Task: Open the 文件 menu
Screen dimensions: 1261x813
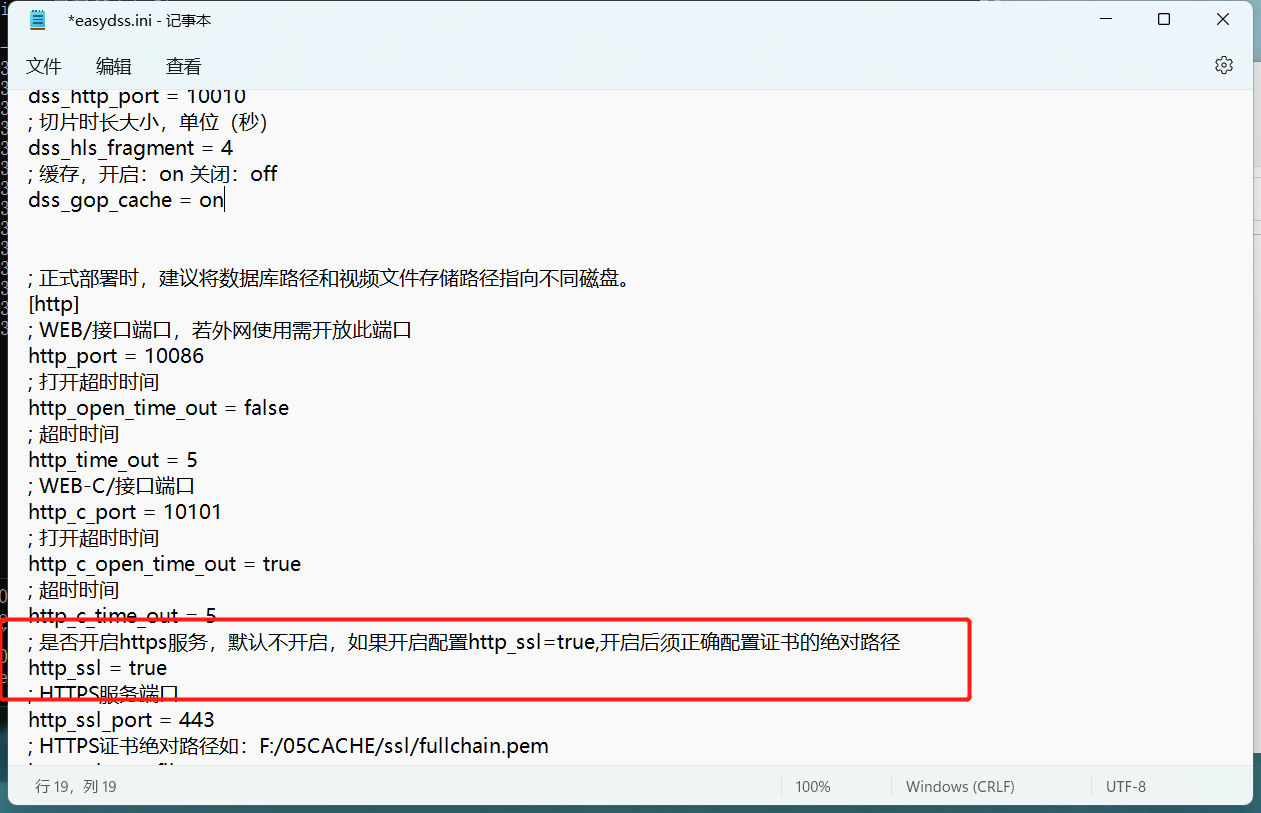Action: [44, 66]
